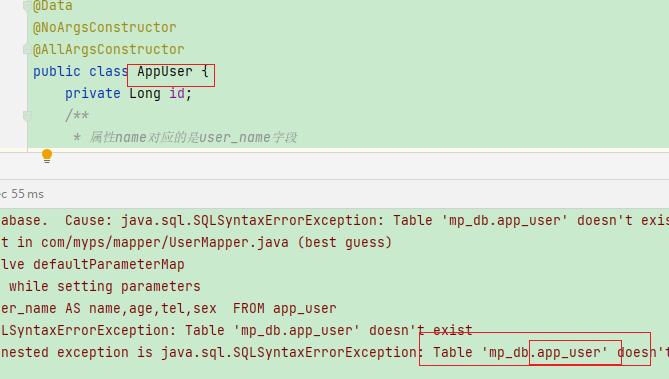Click the @AllArgsConstructor annotation text
Viewport: 669px width, 379px height.
coord(108,50)
